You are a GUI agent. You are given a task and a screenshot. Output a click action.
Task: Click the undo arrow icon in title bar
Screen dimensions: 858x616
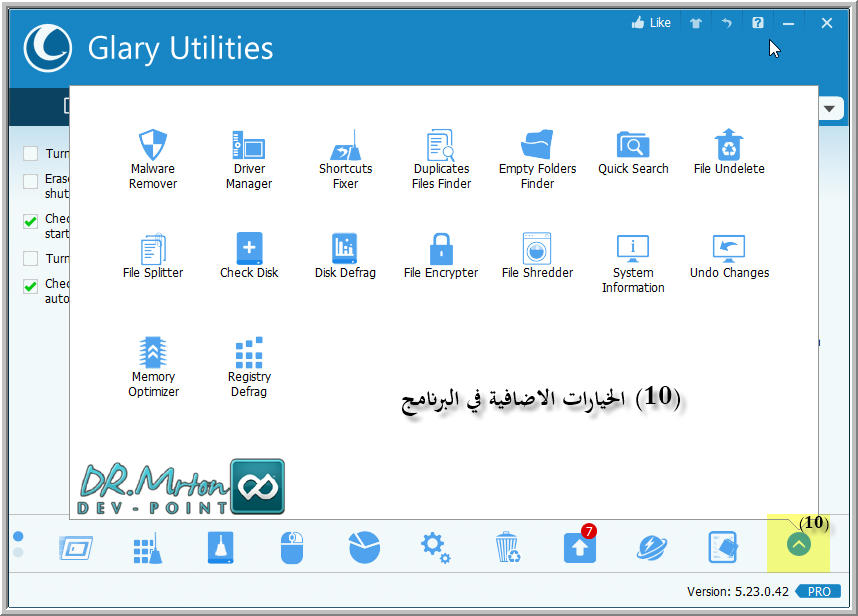click(726, 23)
